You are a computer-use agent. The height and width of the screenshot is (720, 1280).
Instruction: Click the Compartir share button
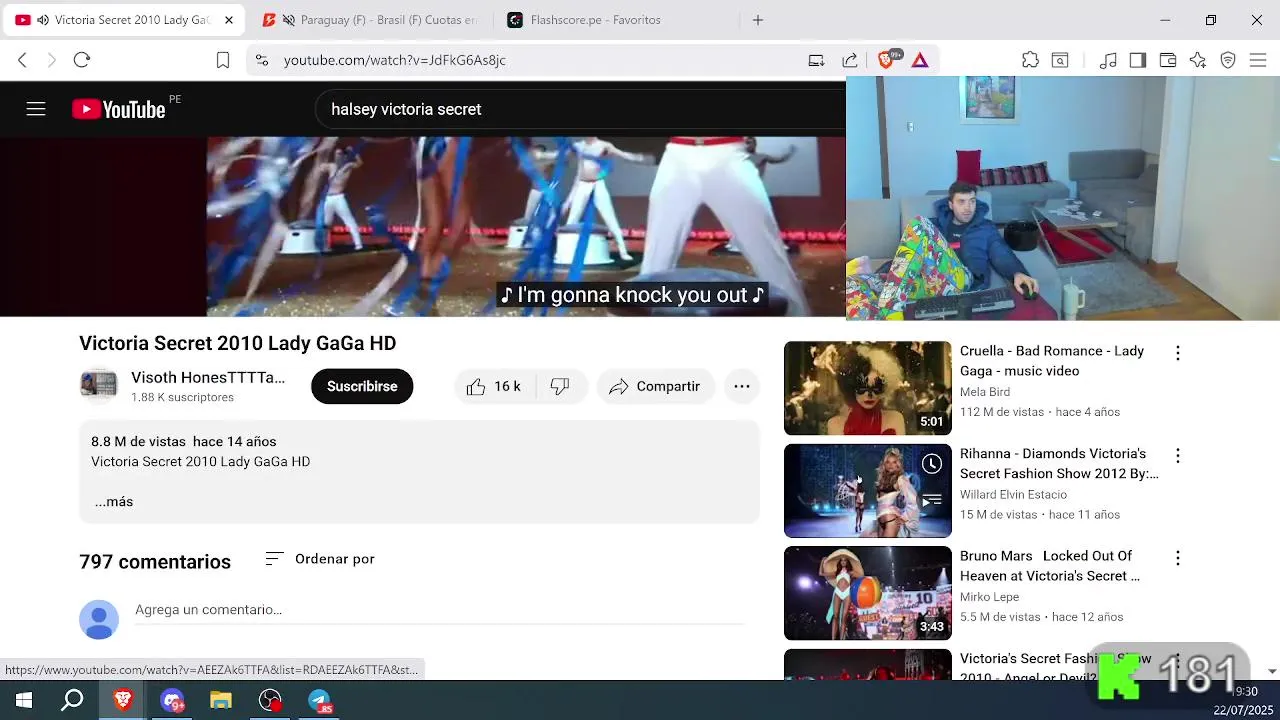click(656, 386)
